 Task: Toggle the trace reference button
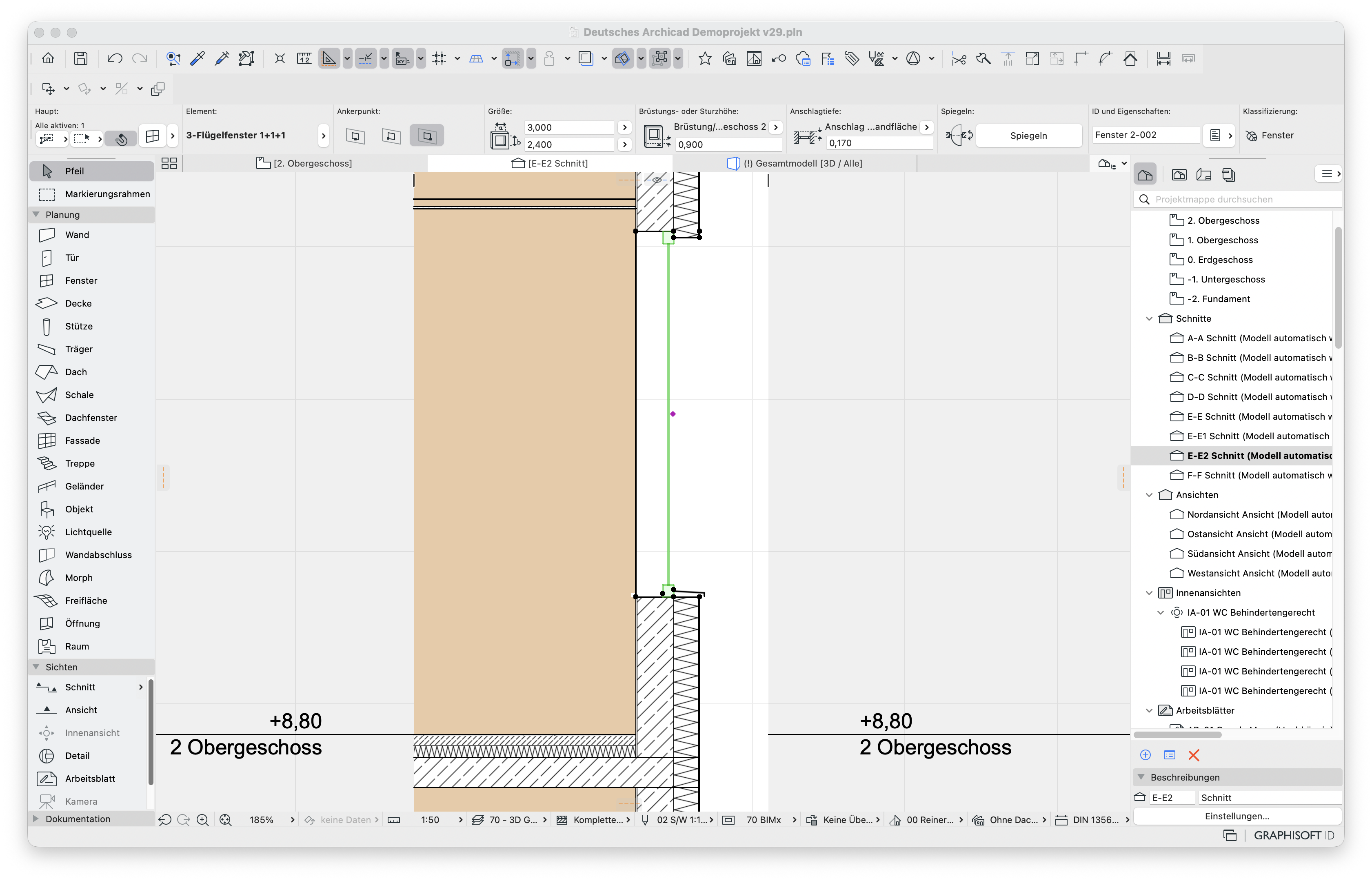point(586,58)
